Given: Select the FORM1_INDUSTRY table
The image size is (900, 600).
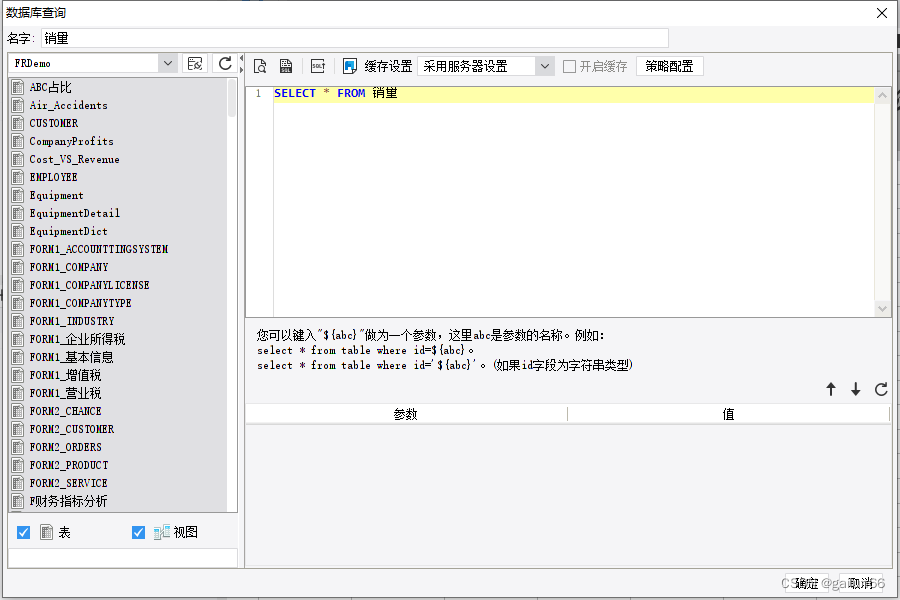Looking at the screenshot, I should pos(72,321).
